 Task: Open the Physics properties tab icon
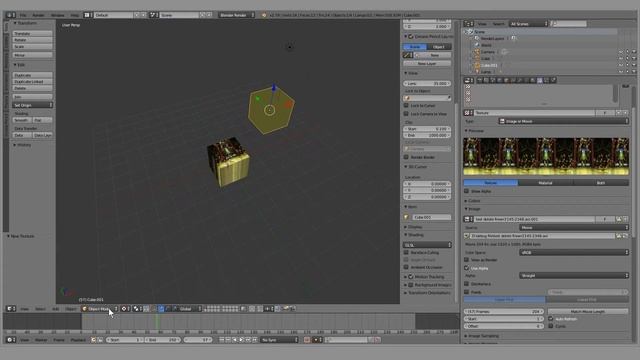point(553,80)
